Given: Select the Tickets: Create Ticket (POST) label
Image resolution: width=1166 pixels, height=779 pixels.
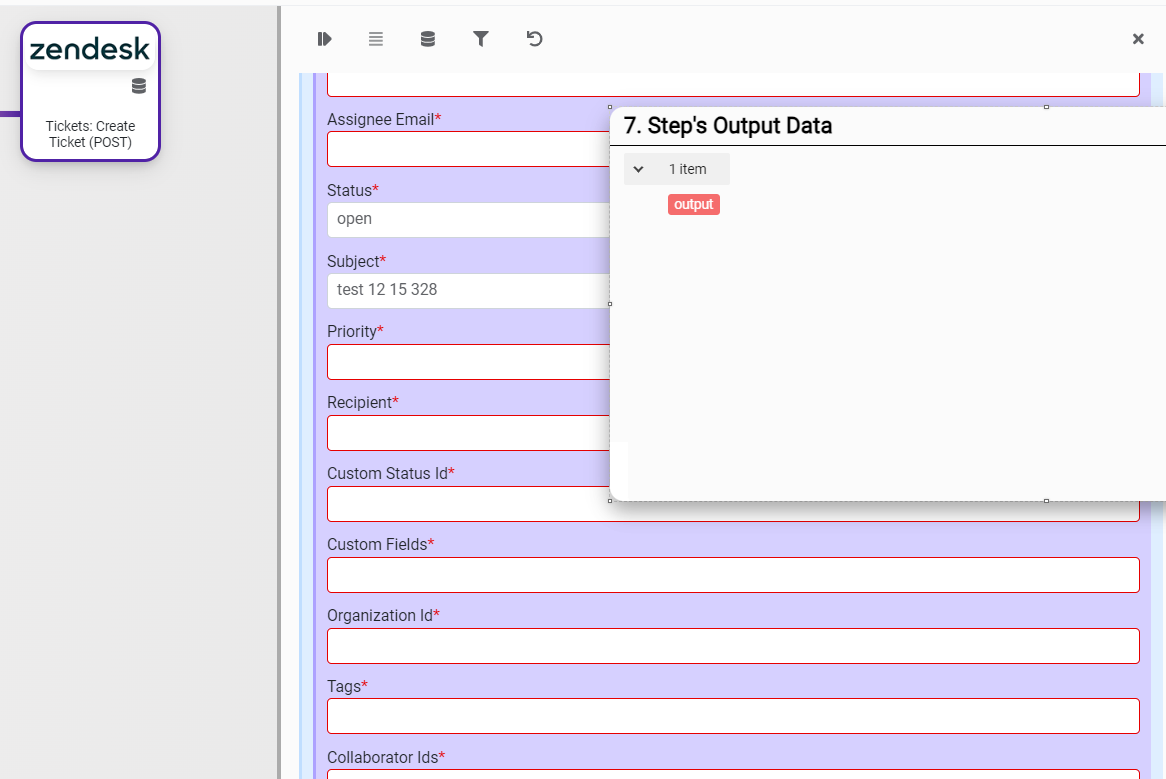Looking at the screenshot, I should click(90, 134).
